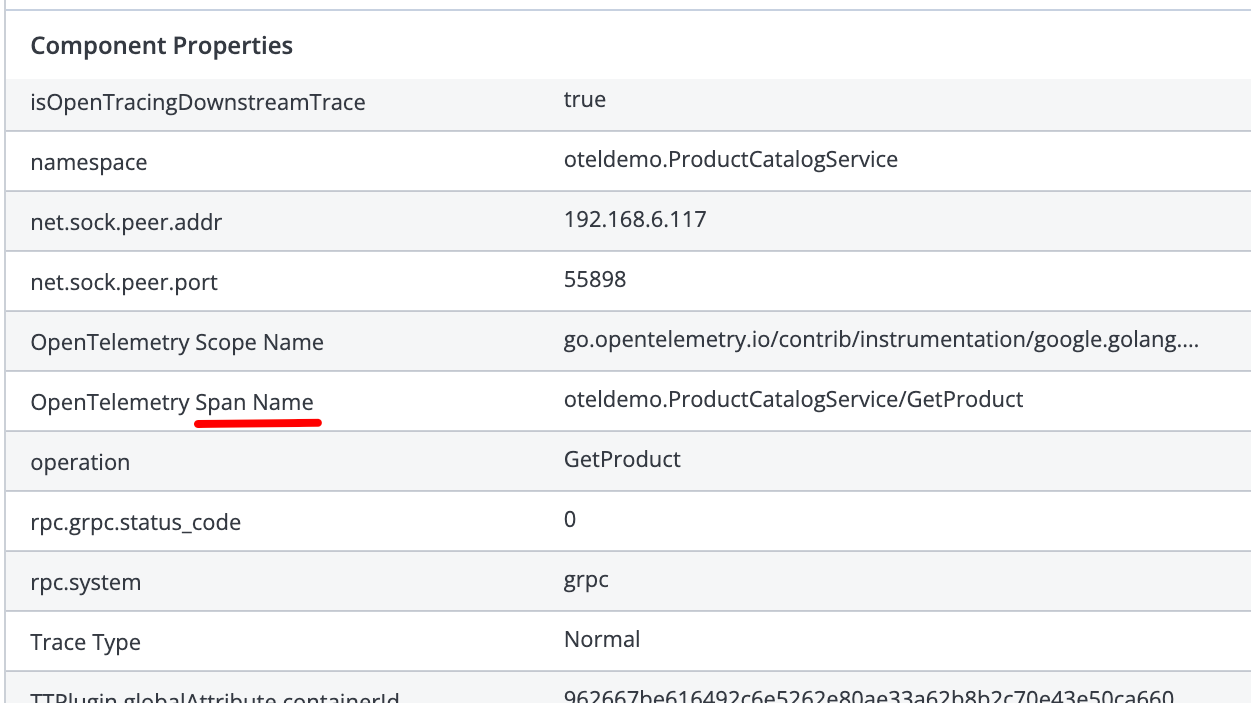1251x703 pixels.
Task: Click the status code value 0
Action: (570, 520)
